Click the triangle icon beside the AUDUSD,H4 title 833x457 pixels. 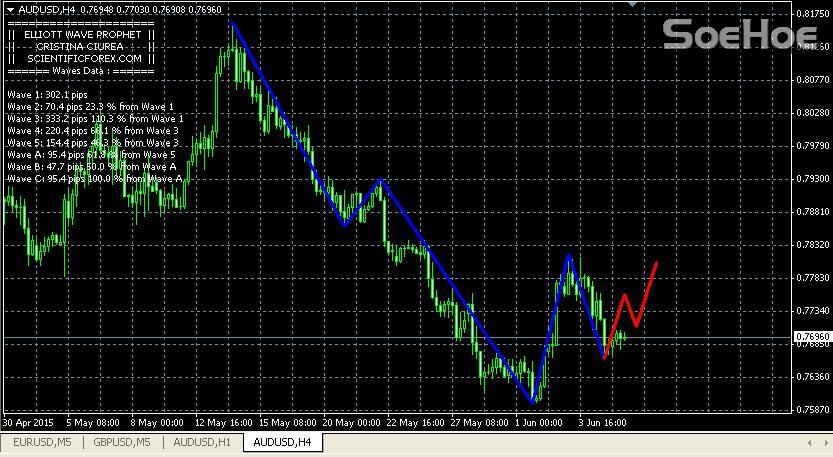pos(10,10)
